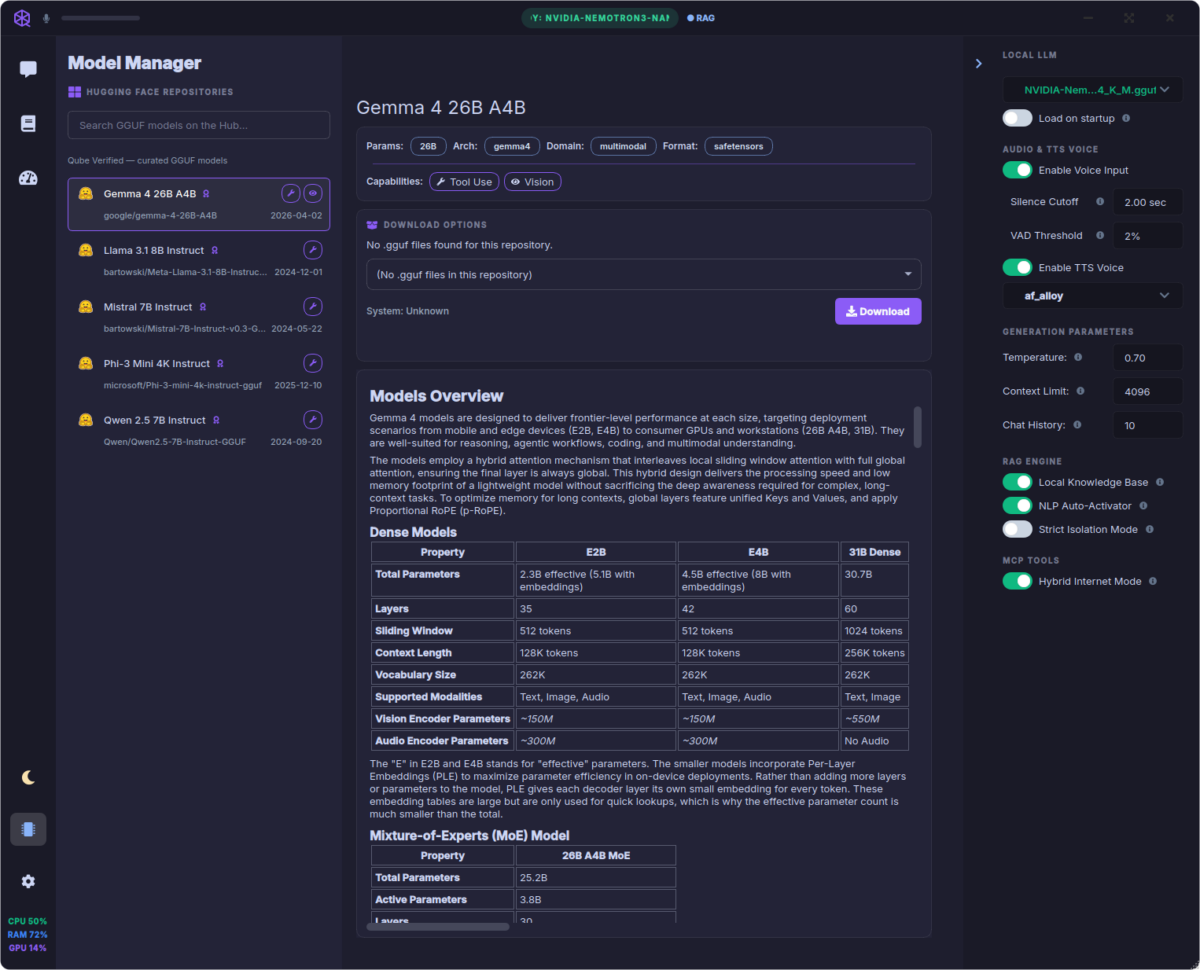Click info icon beside Silence Cutoff
This screenshot has width=1200, height=970.
pyautogui.click(x=1100, y=201)
